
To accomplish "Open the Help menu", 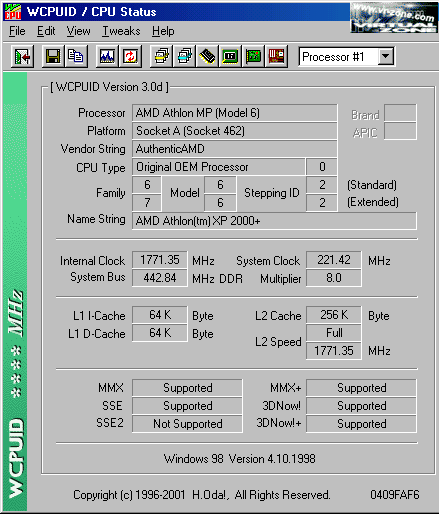I will (163, 31).
